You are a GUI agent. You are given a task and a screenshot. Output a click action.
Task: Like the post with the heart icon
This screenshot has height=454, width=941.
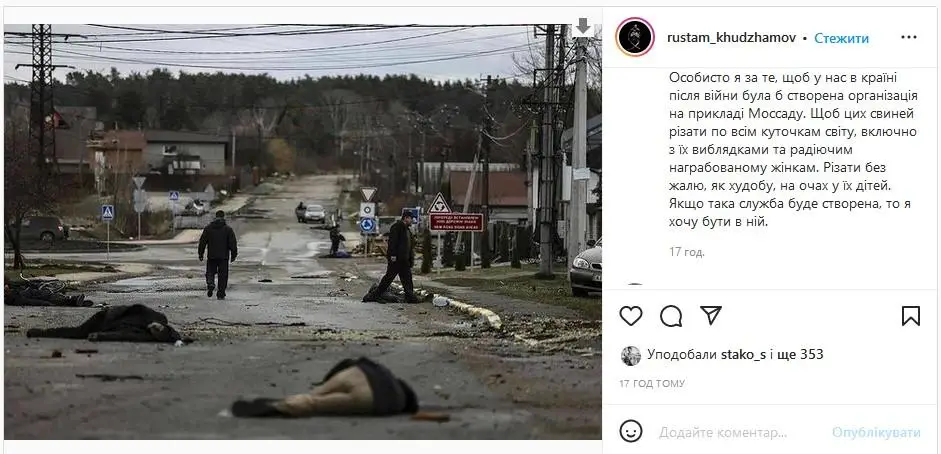631,315
